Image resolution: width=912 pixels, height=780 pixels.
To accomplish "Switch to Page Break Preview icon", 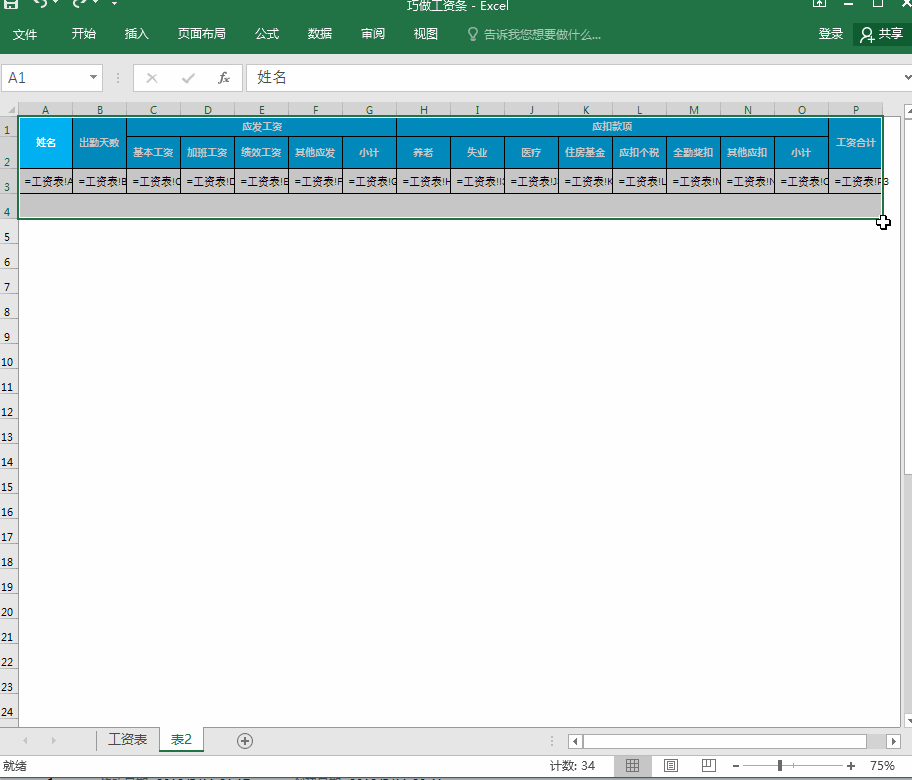I will click(708, 765).
